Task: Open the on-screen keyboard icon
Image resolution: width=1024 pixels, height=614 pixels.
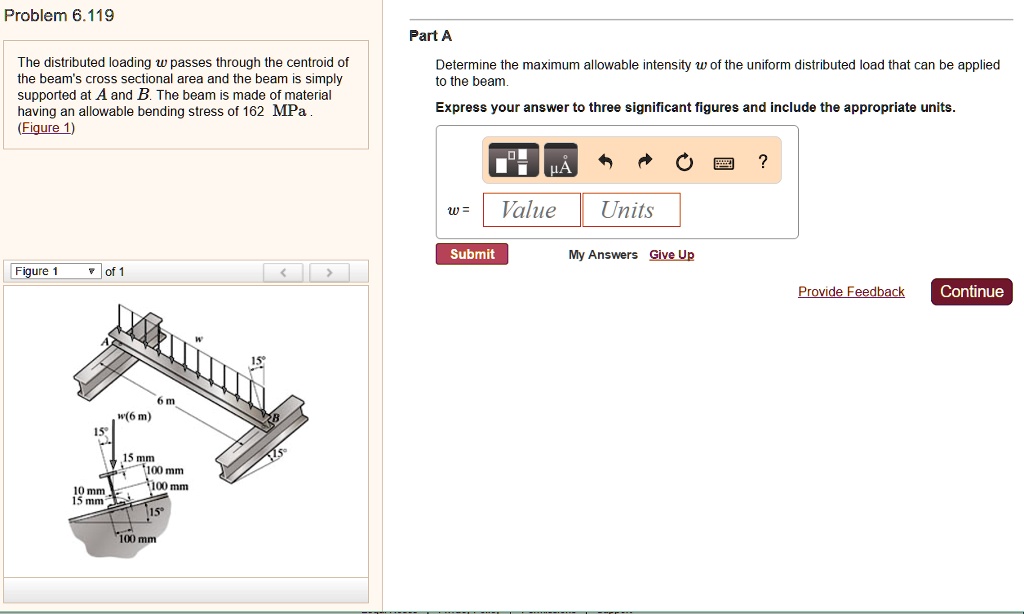Action: (724, 160)
